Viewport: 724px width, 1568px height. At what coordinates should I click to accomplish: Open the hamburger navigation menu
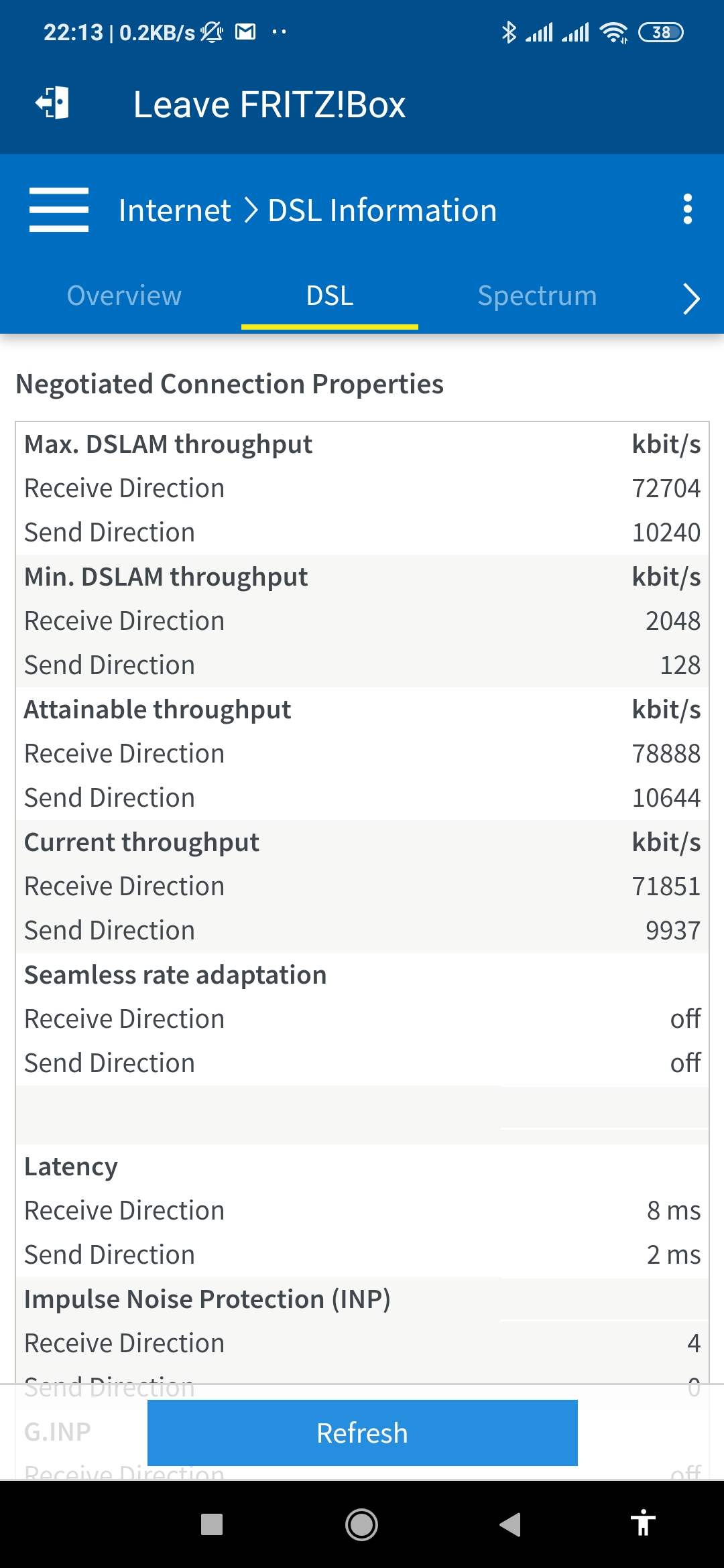click(59, 210)
